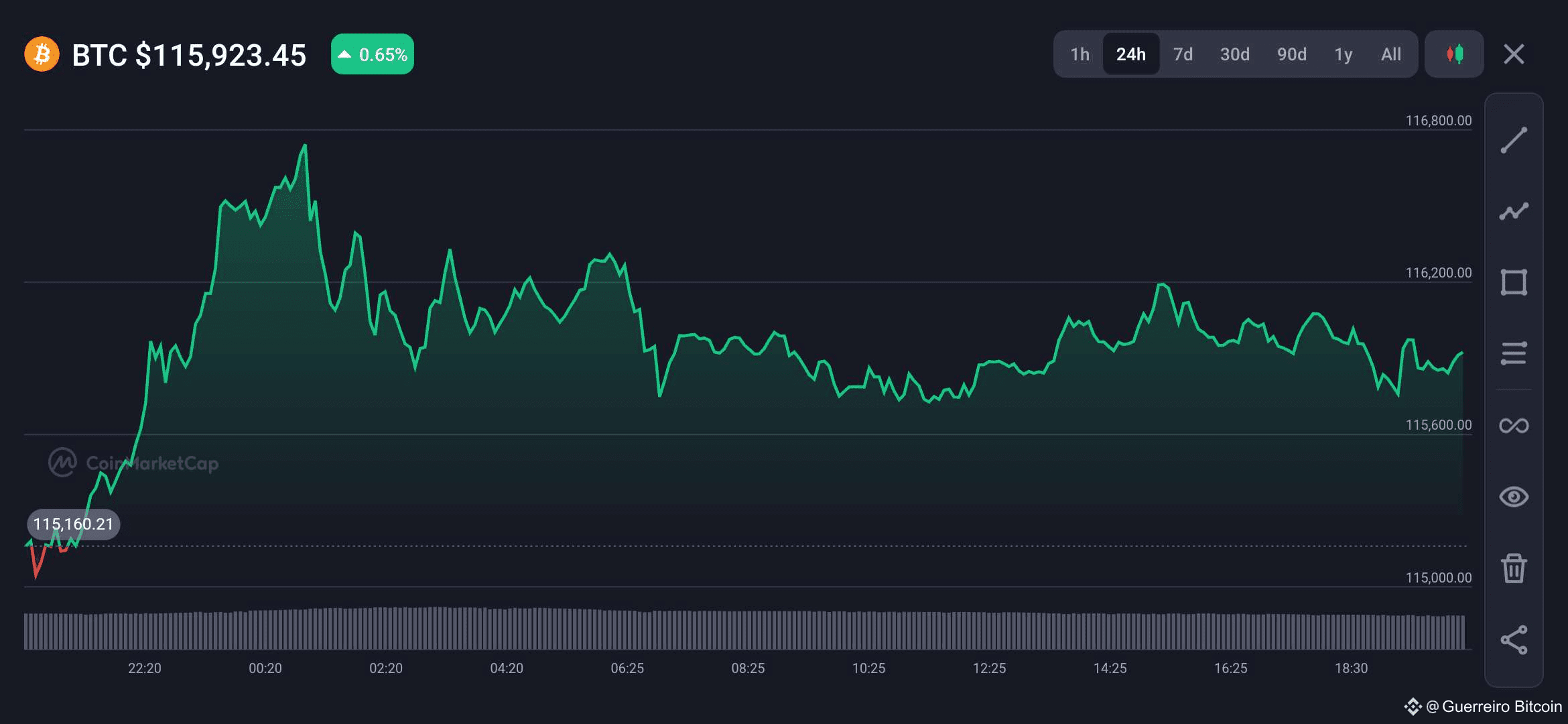Click the 04:20 time axis label
This screenshot has height=724, width=1568.
[x=507, y=668]
